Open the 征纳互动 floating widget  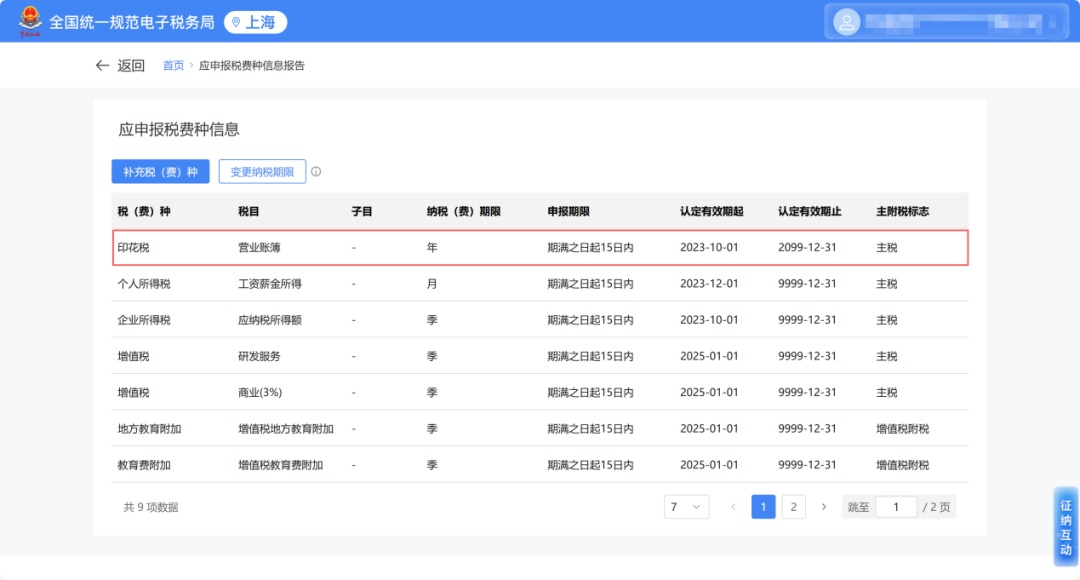[x=1065, y=527]
